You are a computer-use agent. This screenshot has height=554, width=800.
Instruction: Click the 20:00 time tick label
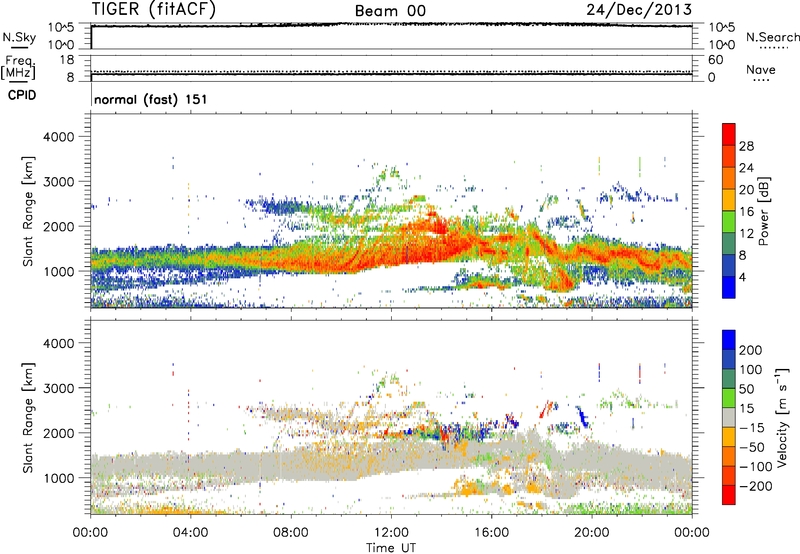[592, 533]
